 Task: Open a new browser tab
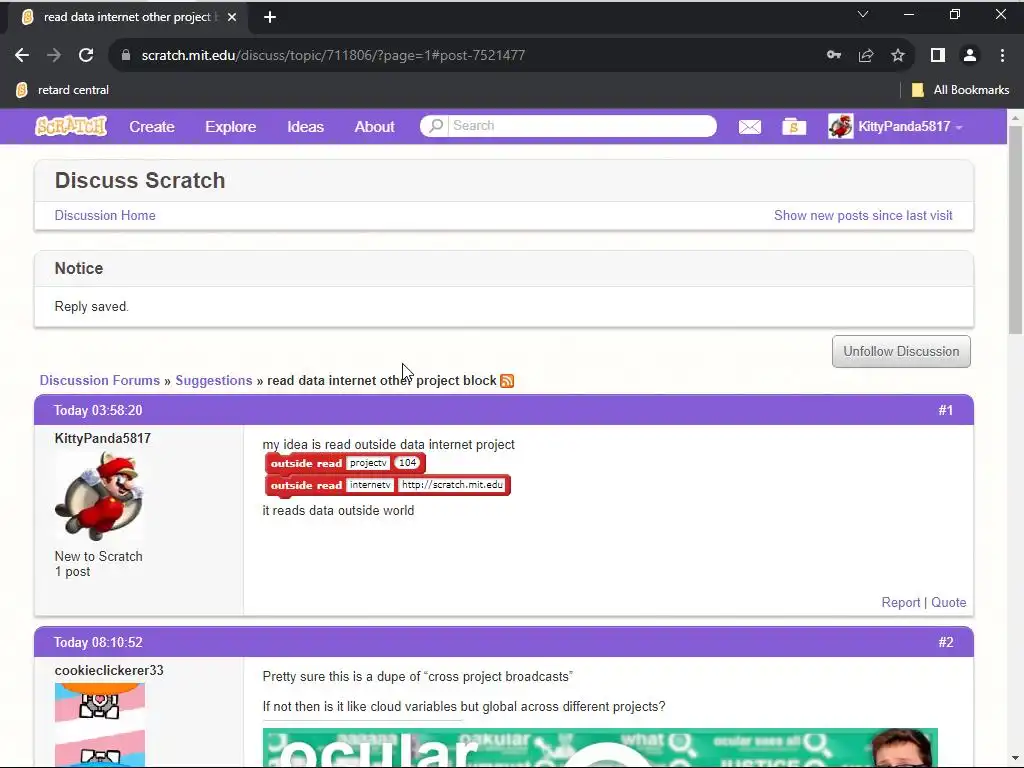tap(270, 18)
